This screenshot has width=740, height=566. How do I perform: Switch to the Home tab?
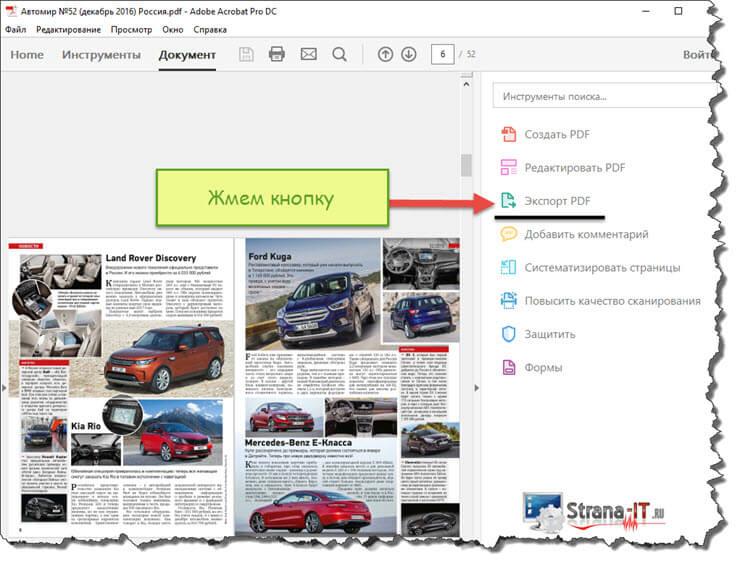click(x=27, y=55)
